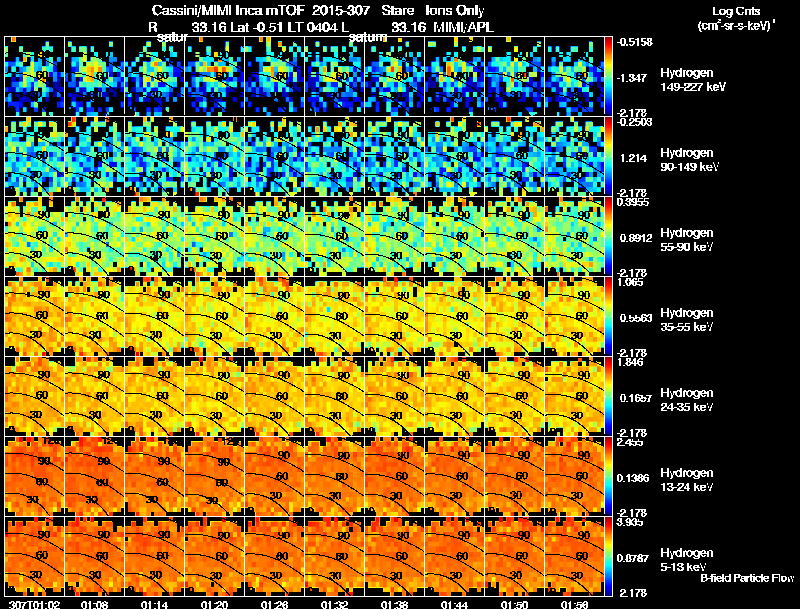The width and height of the screenshot is (800, 609).
Task: Click the 01:38 time label
Action: point(394,604)
